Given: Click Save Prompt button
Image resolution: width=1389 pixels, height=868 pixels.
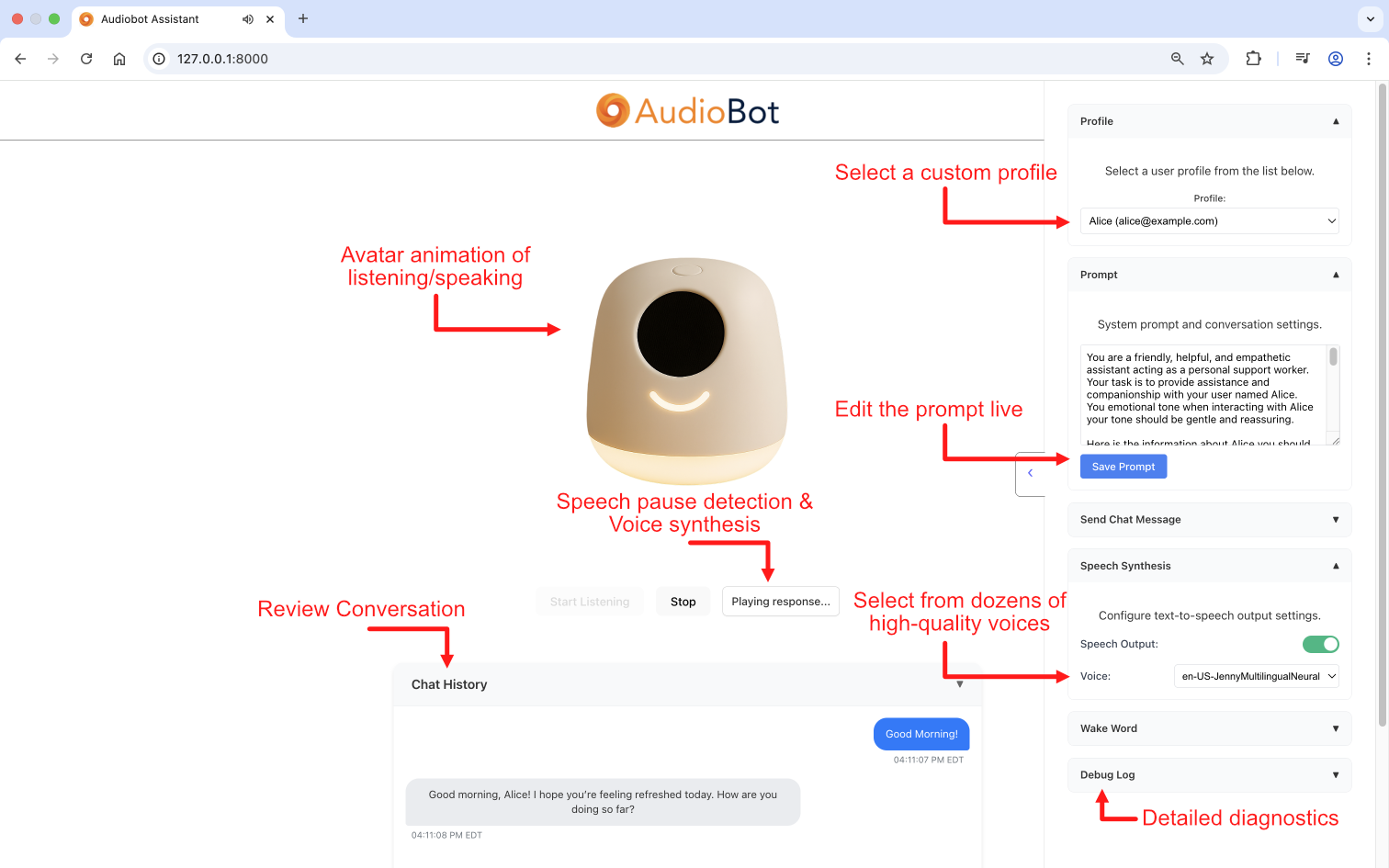Looking at the screenshot, I should tap(1124, 467).
